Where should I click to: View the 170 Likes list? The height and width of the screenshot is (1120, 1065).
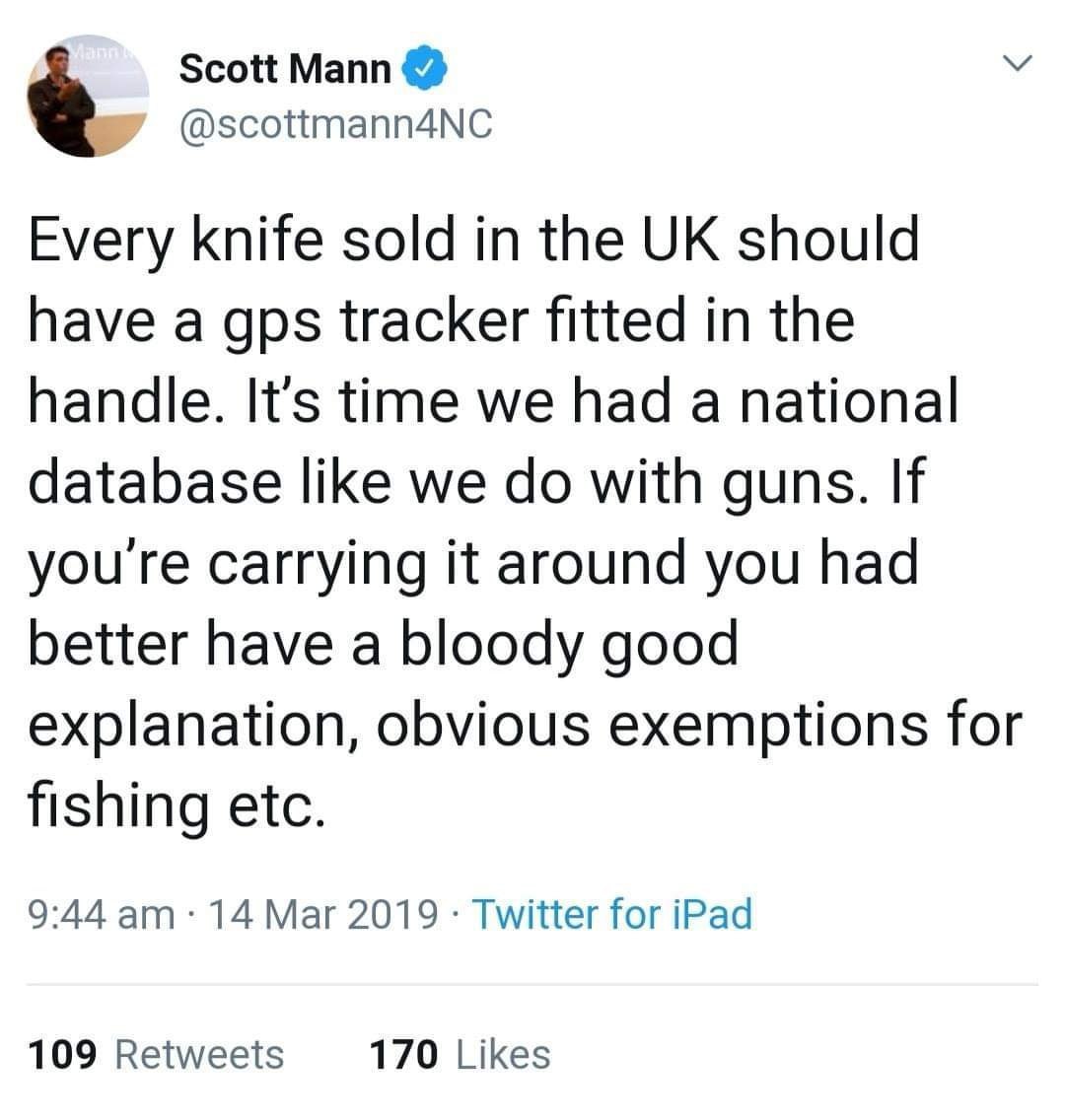460,1054
